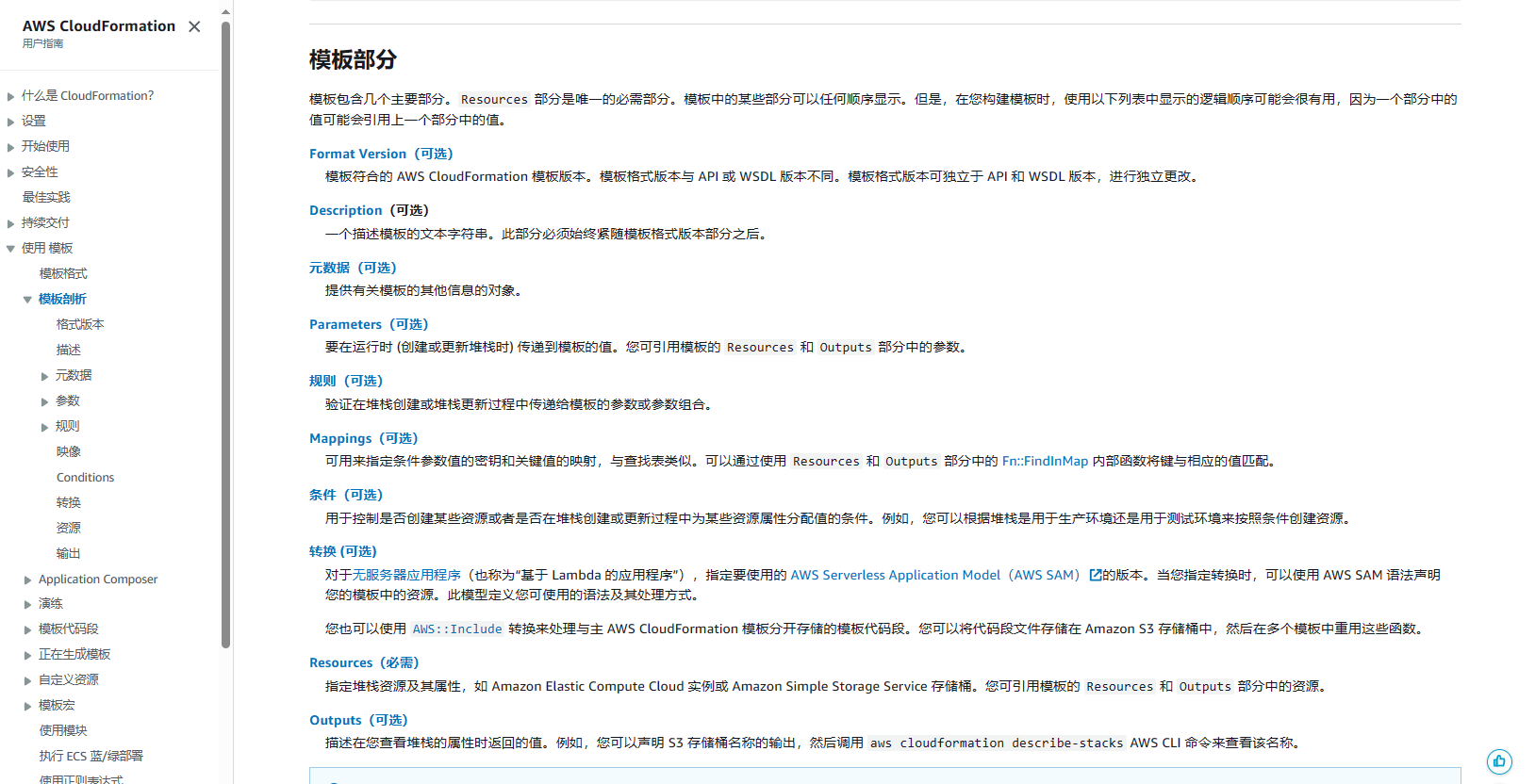1535x784 pixels.
Task: Click the thumbs-up feedback icon
Action: point(1499,761)
